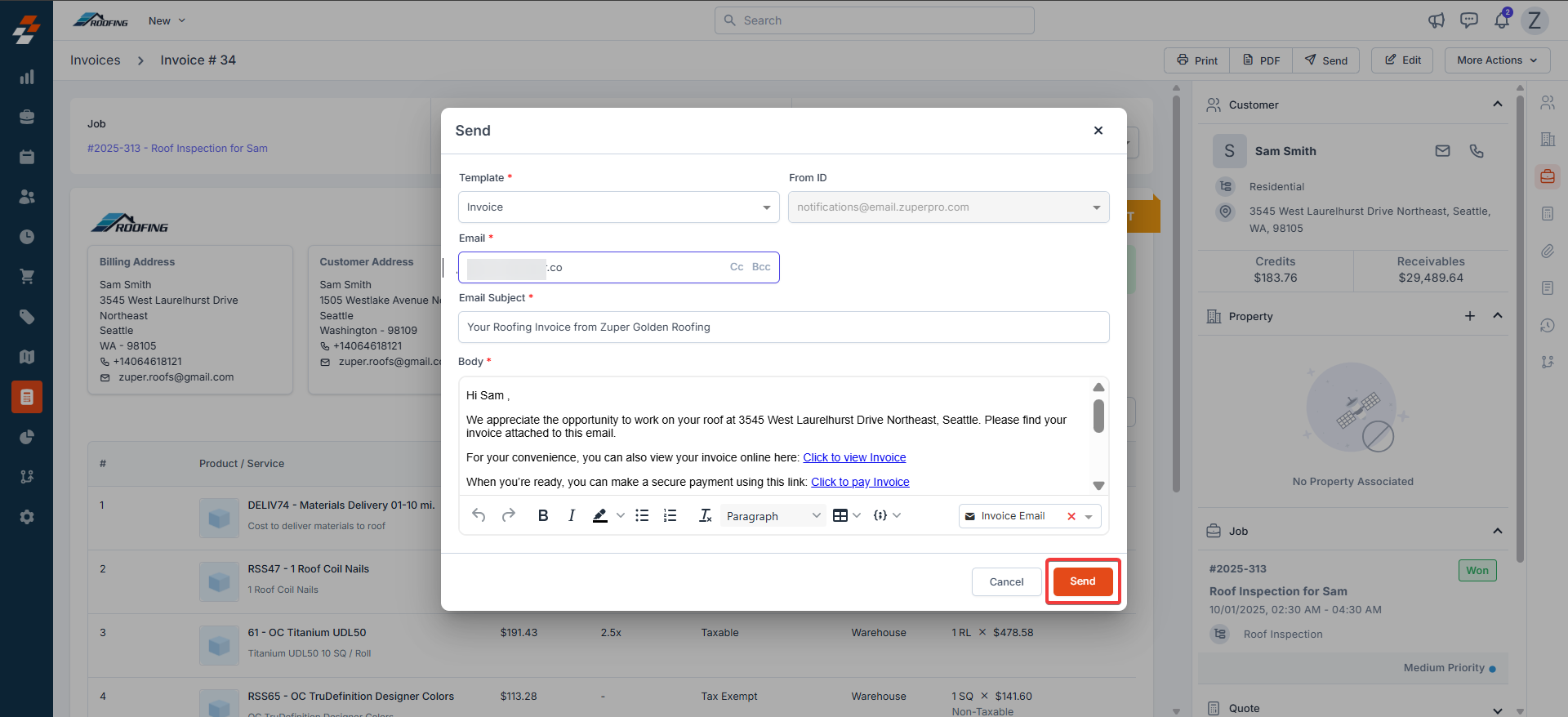Open highlight color dropdown arrow
1568x717 pixels.
click(621, 515)
